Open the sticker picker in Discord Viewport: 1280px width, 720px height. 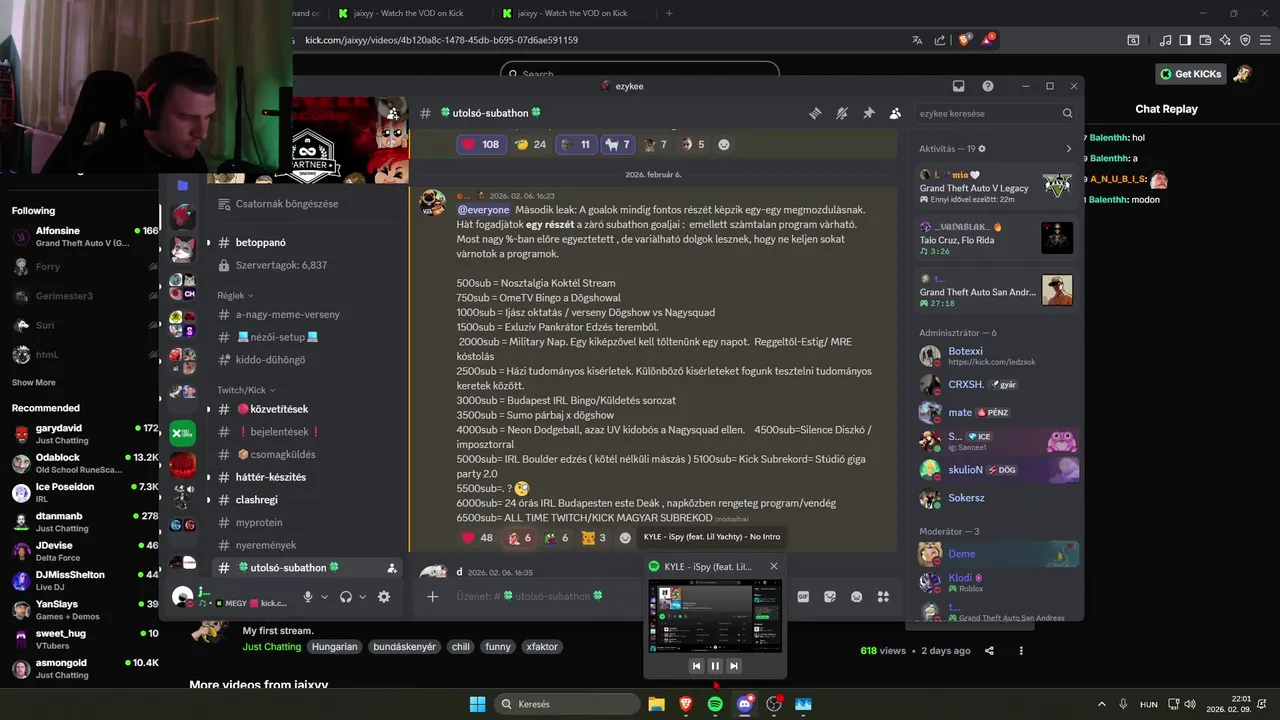click(x=830, y=596)
